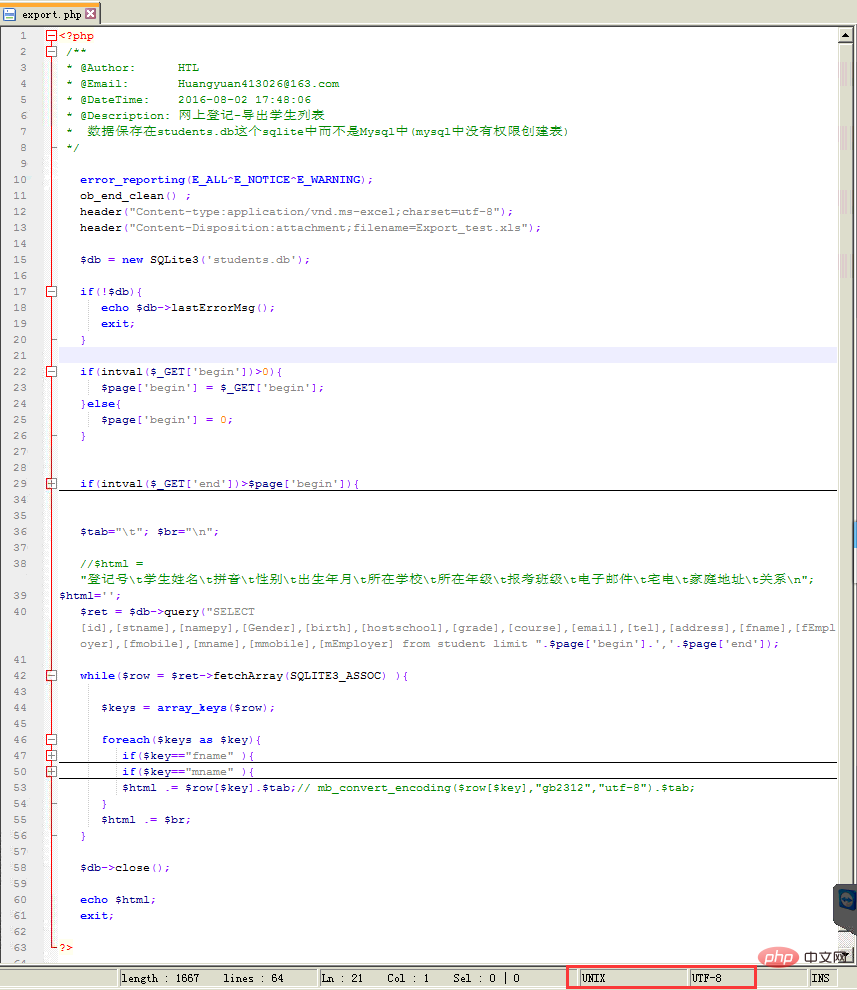Click the Sel : 0 | 0 status entry

(x=486, y=978)
